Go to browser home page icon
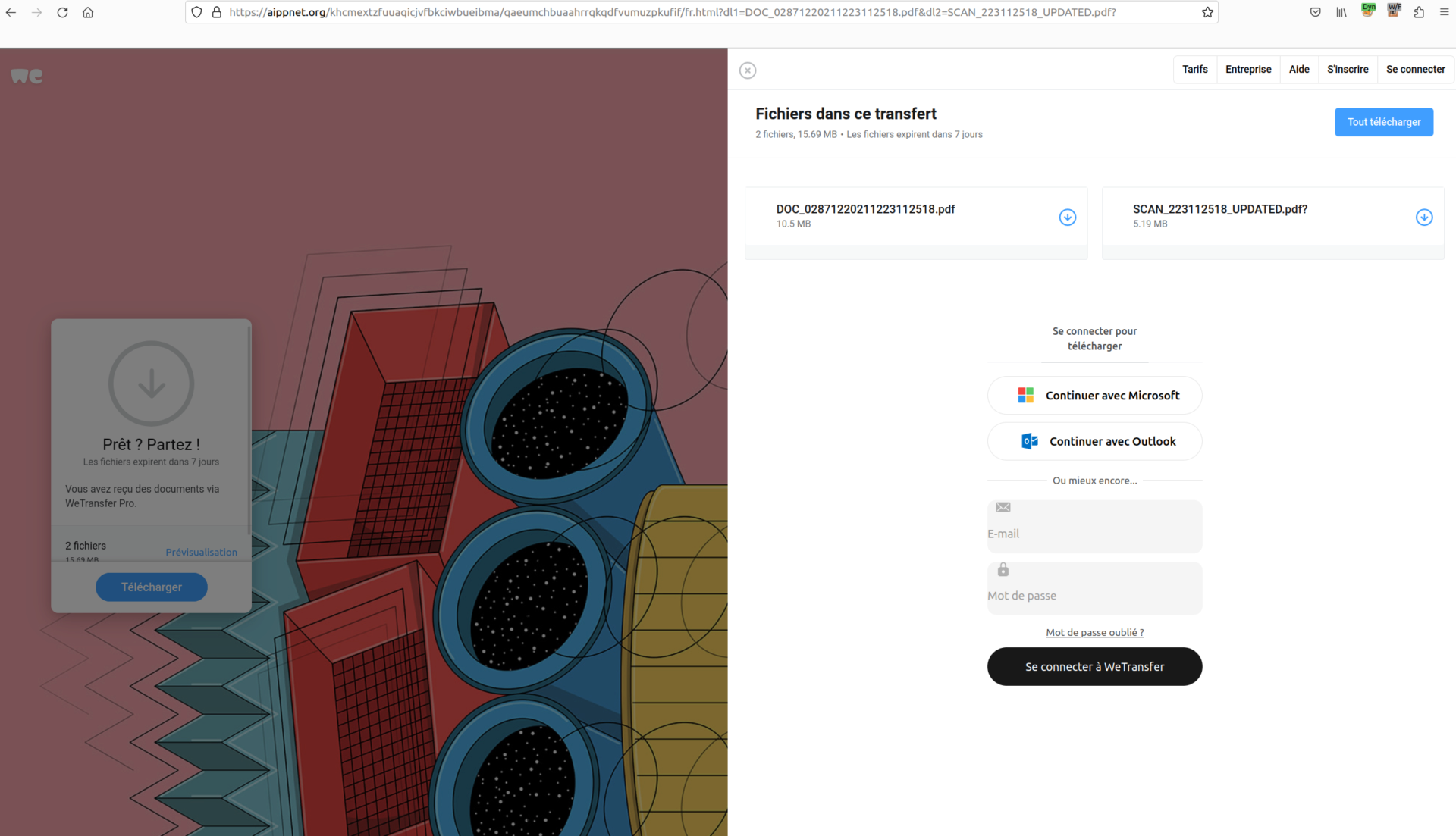1456x836 pixels. [x=88, y=12]
